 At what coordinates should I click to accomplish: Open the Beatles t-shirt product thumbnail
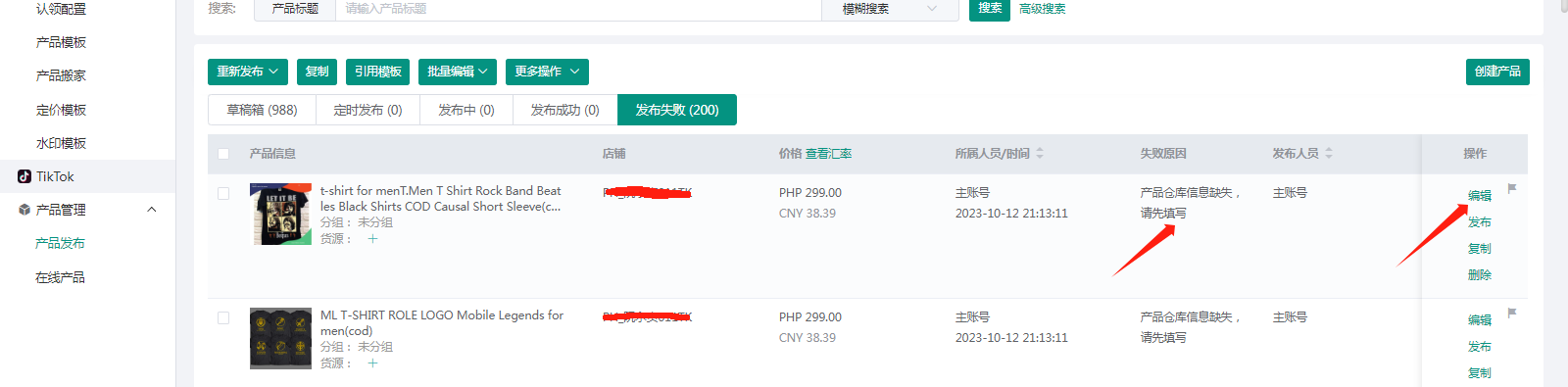[x=280, y=214]
